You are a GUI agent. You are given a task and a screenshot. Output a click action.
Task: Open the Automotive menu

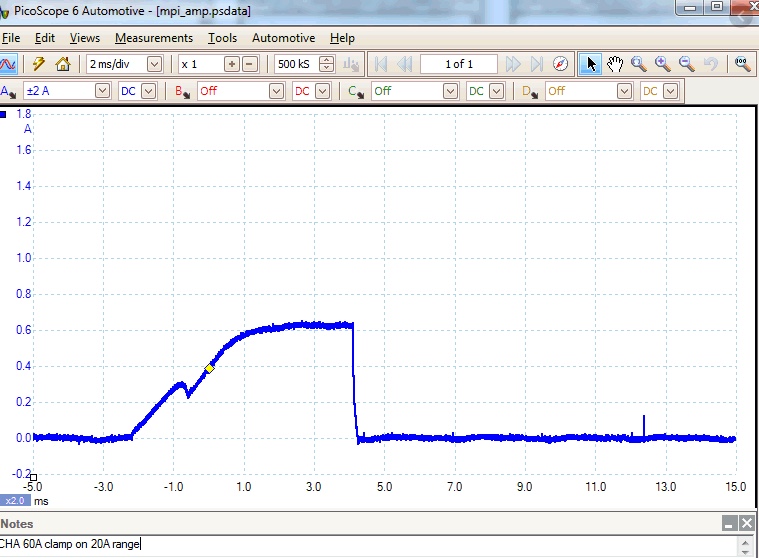click(284, 38)
